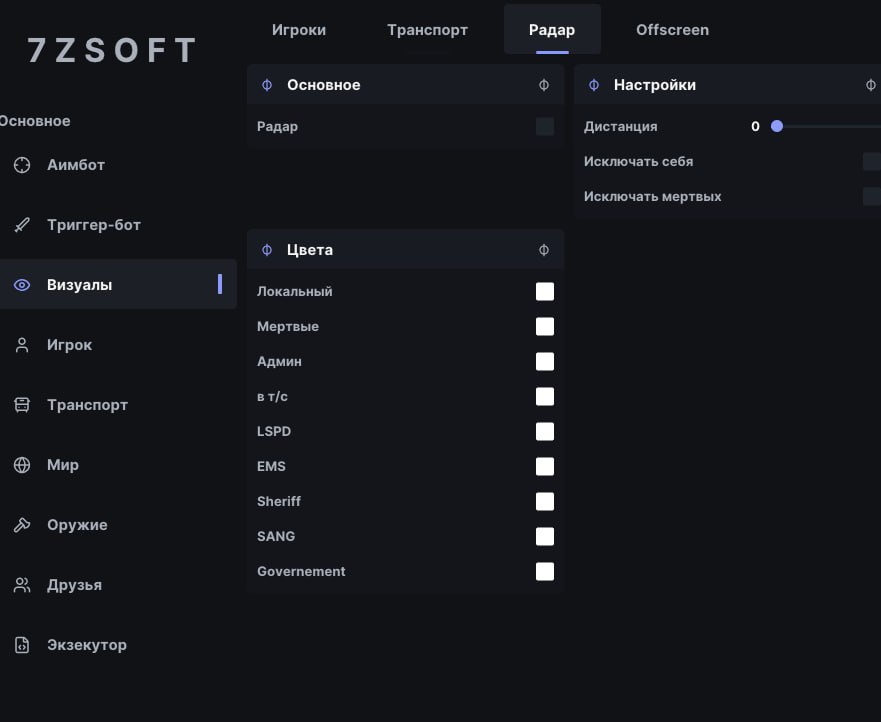Enable the Радар checkbox
The image size is (881, 722).
click(544, 126)
